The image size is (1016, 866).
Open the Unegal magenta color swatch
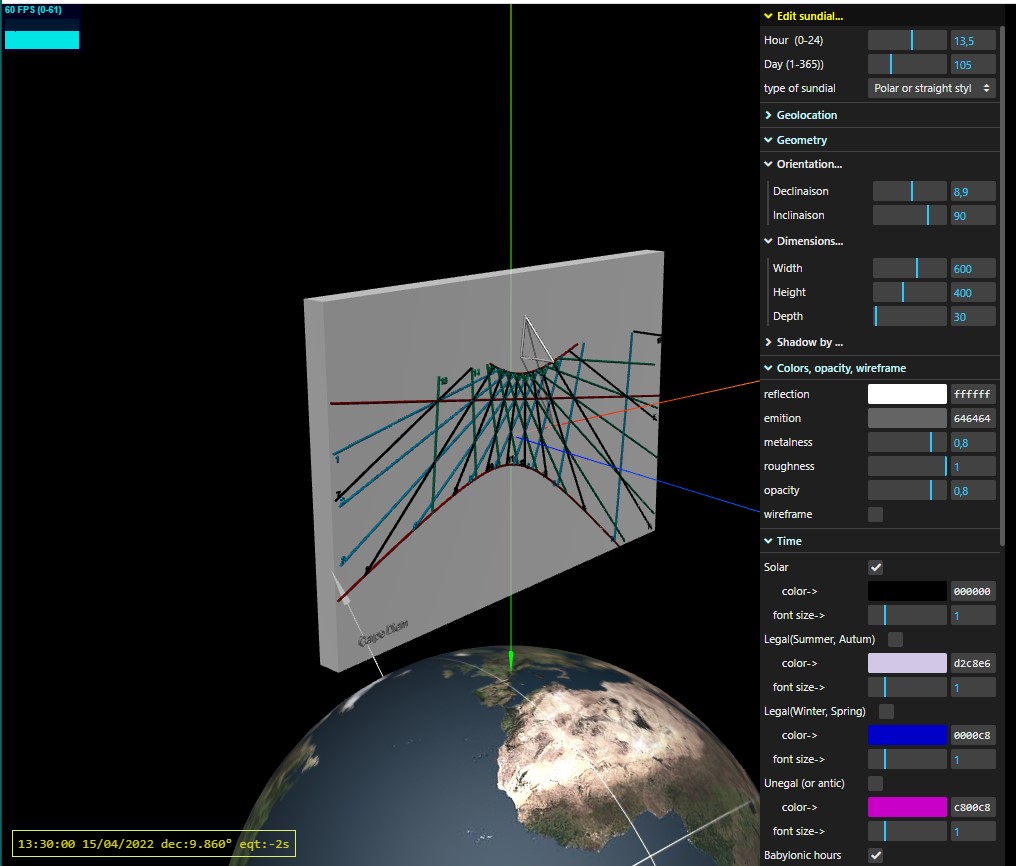click(907, 807)
